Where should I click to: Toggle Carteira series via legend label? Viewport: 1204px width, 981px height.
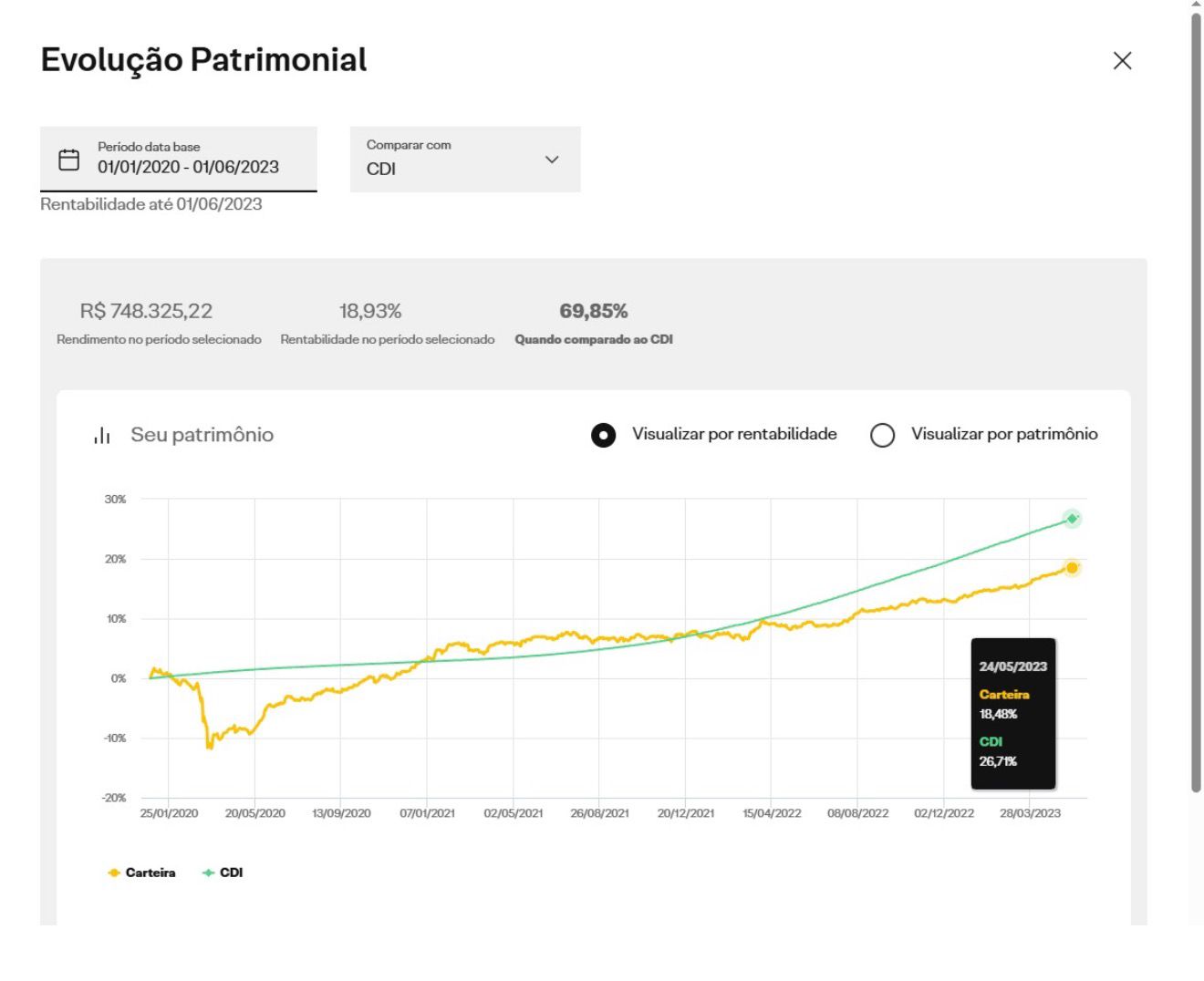point(150,873)
